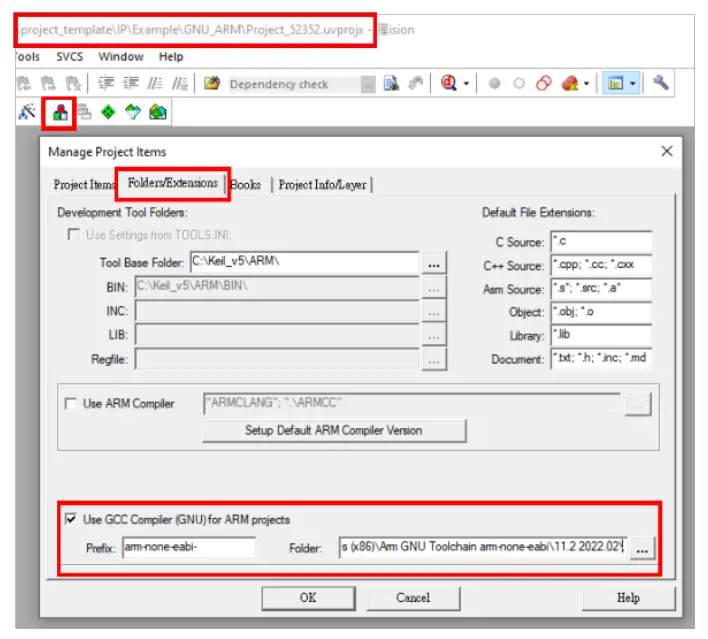This screenshot has width=708, height=639.
Task: Click the GCC Folder path field
Action: (483, 547)
